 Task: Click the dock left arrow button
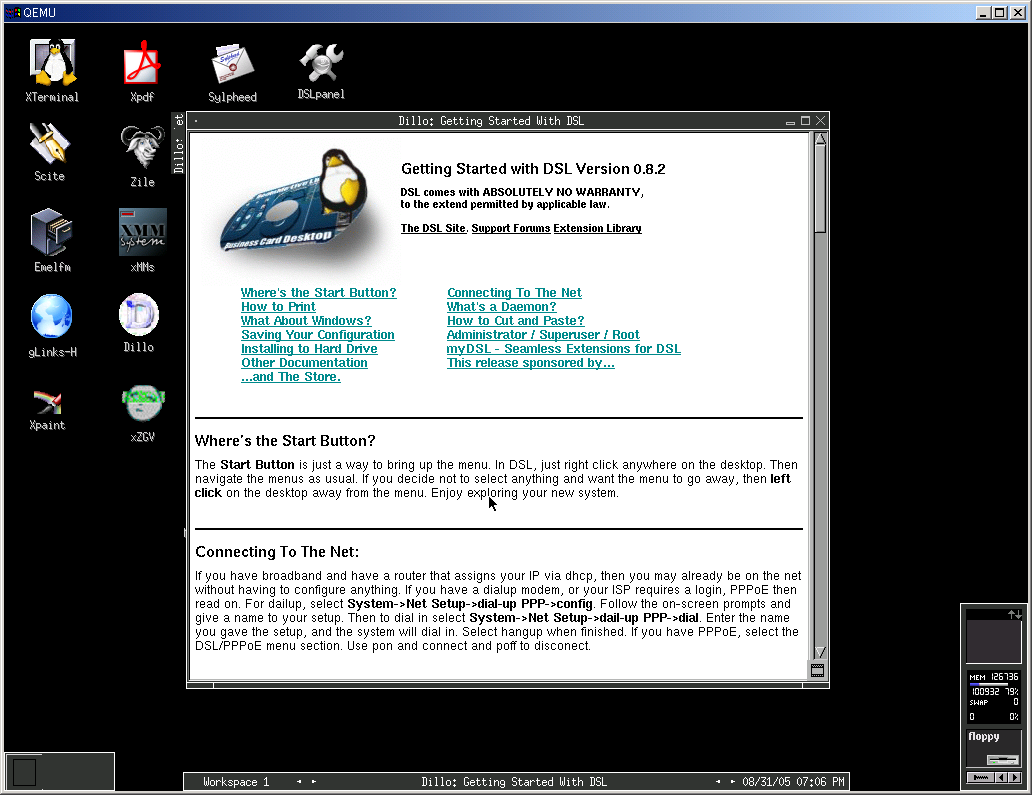1001,777
